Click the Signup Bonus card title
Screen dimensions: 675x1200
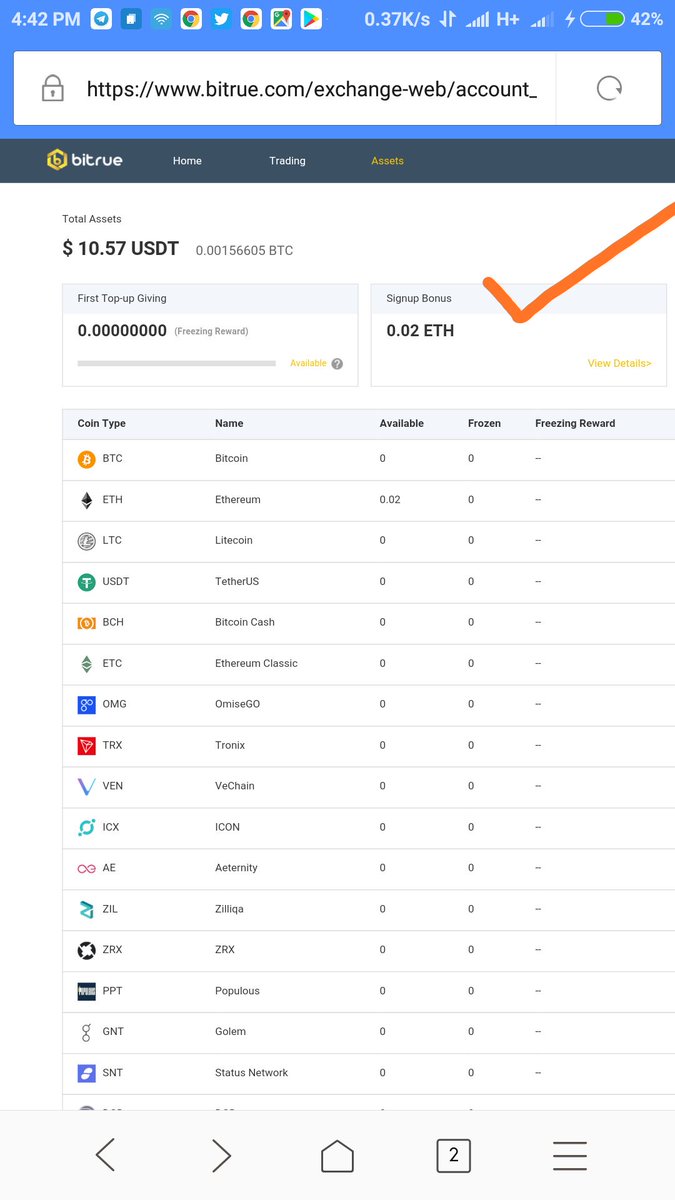point(419,299)
